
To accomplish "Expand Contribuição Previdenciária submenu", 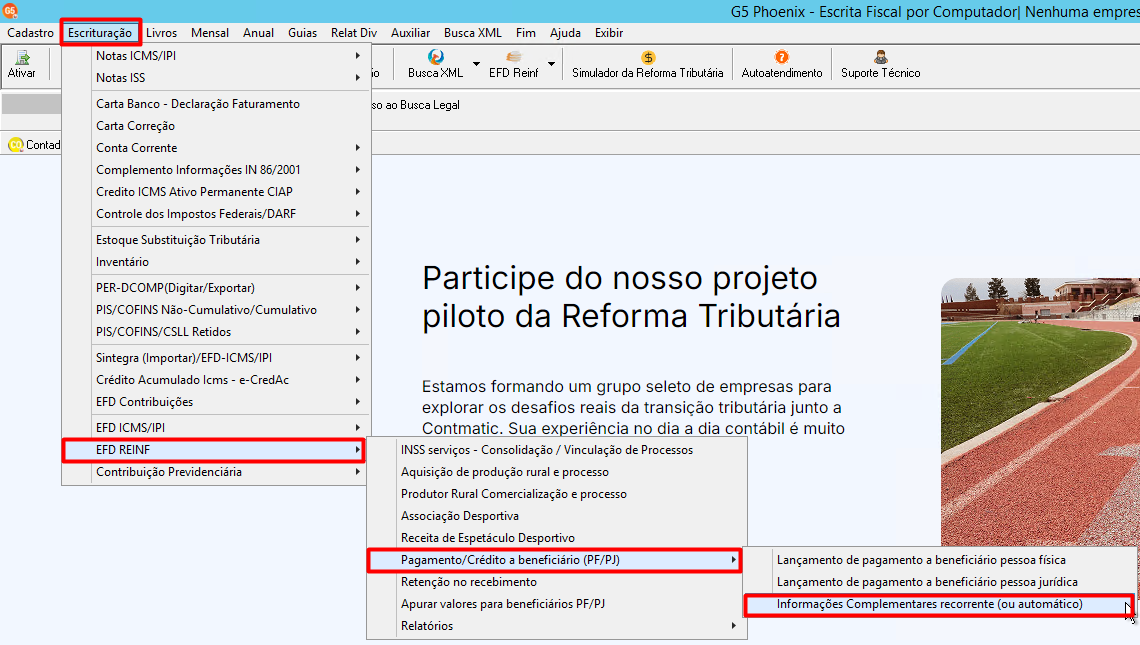I will click(x=358, y=472).
